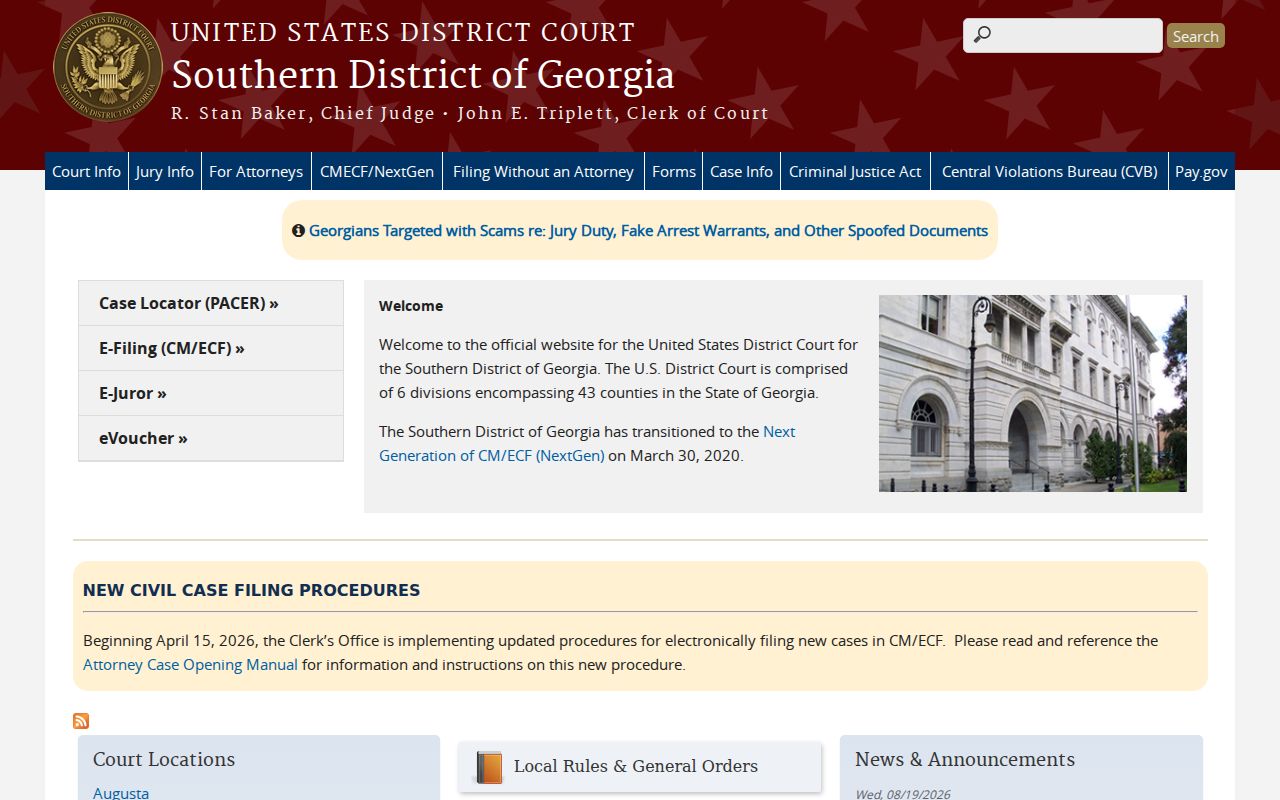Open the Pay.gov menu item
The image size is (1280, 800).
click(x=1201, y=171)
